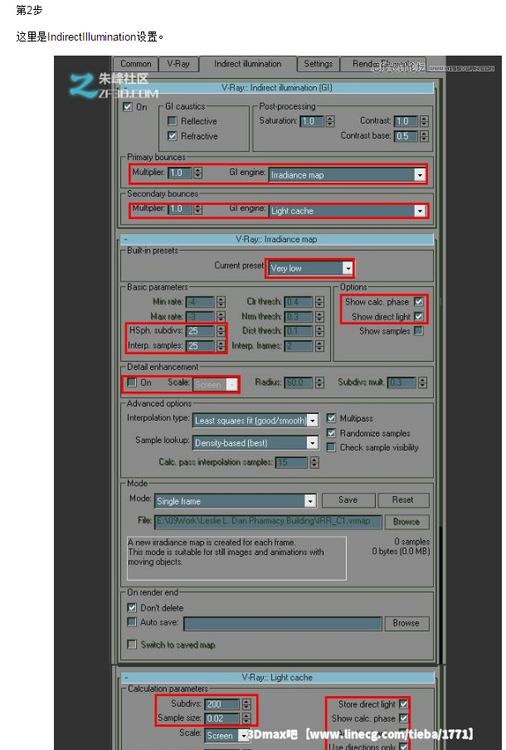The height and width of the screenshot is (750, 506).
Task: Collapse V-Ray Indirect illumination (GI) rollout
Action: click(276, 88)
